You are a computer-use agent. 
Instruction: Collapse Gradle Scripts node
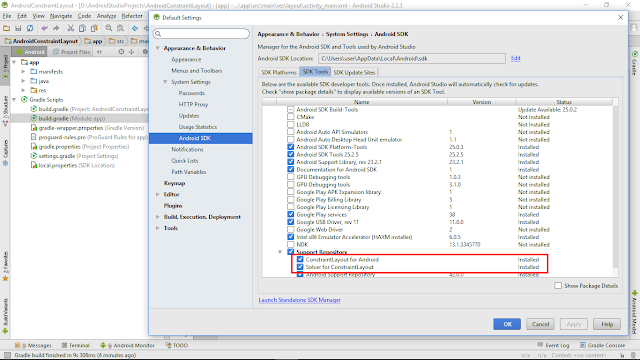[15, 100]
